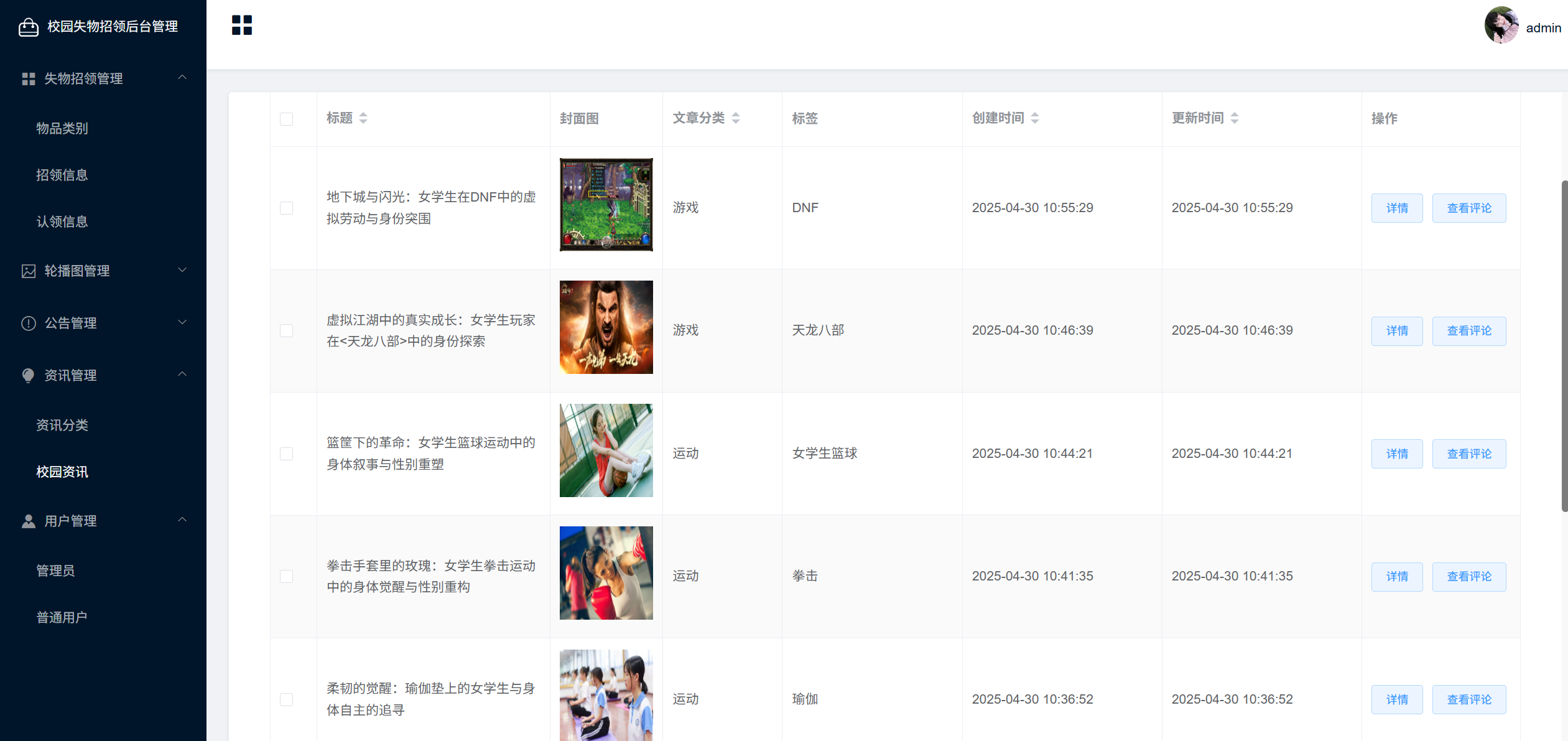Collapse the 失物招领管理 menu chevron
The height and width of the screenshot is (741, 1568).
point(182,78)
